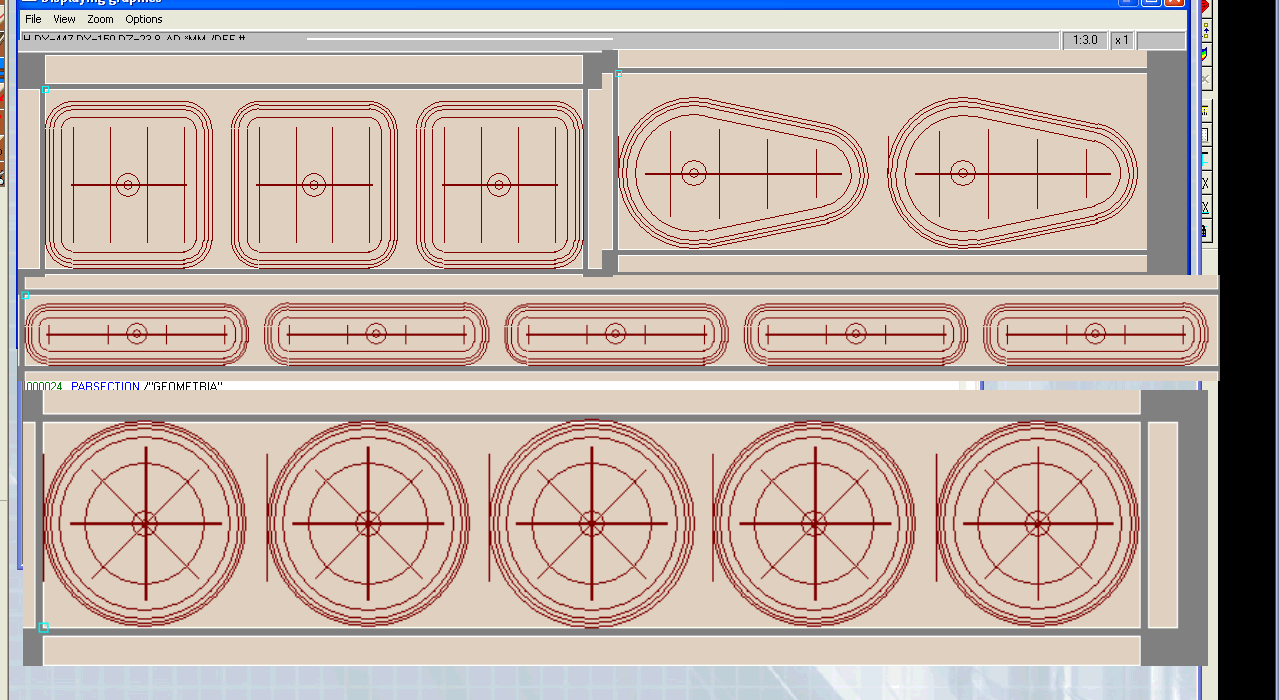Select the cyan handle on the rounded-square panel
The height and width of the screenshot is (700, 1280).
coord(45,90)
